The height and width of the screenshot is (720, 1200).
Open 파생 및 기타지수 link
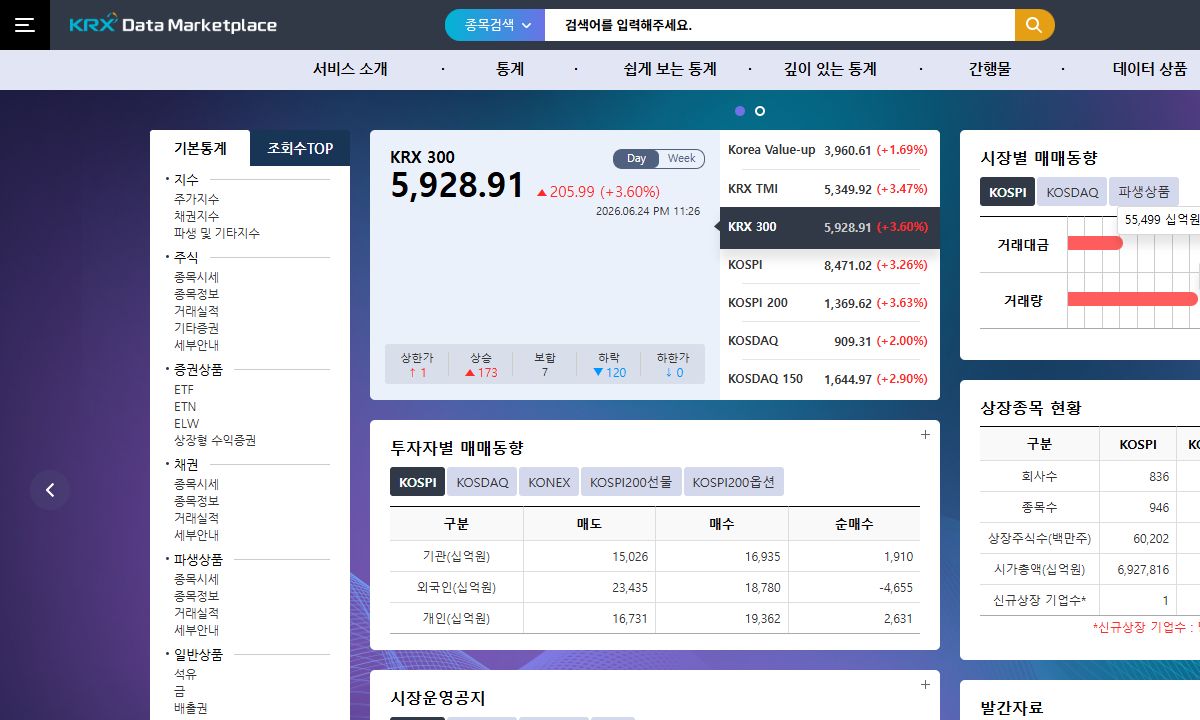(x=217, y=233)
